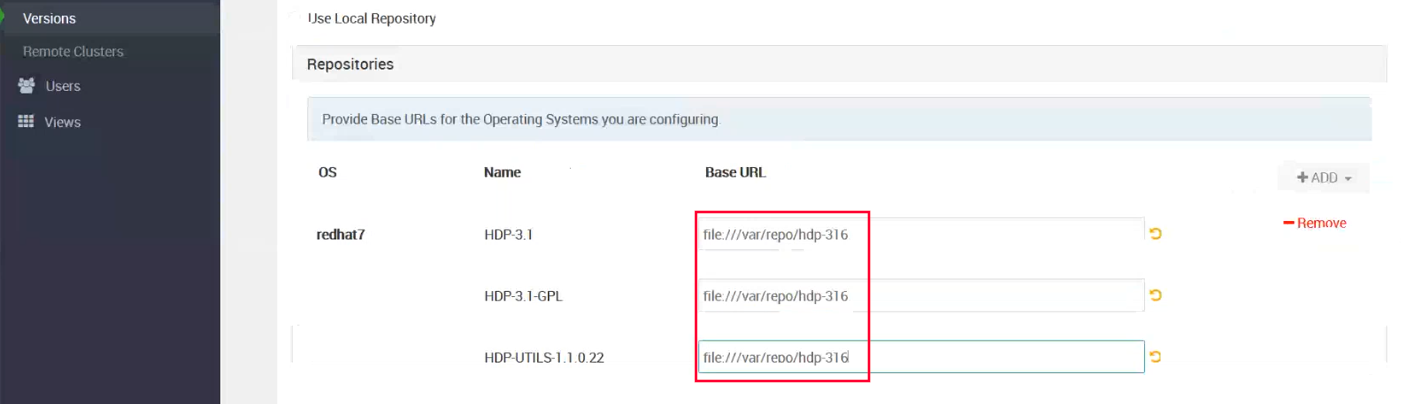Open Versions in the sidebar
The height and width of the screenshot is (404, 1401).
point(49,18)
